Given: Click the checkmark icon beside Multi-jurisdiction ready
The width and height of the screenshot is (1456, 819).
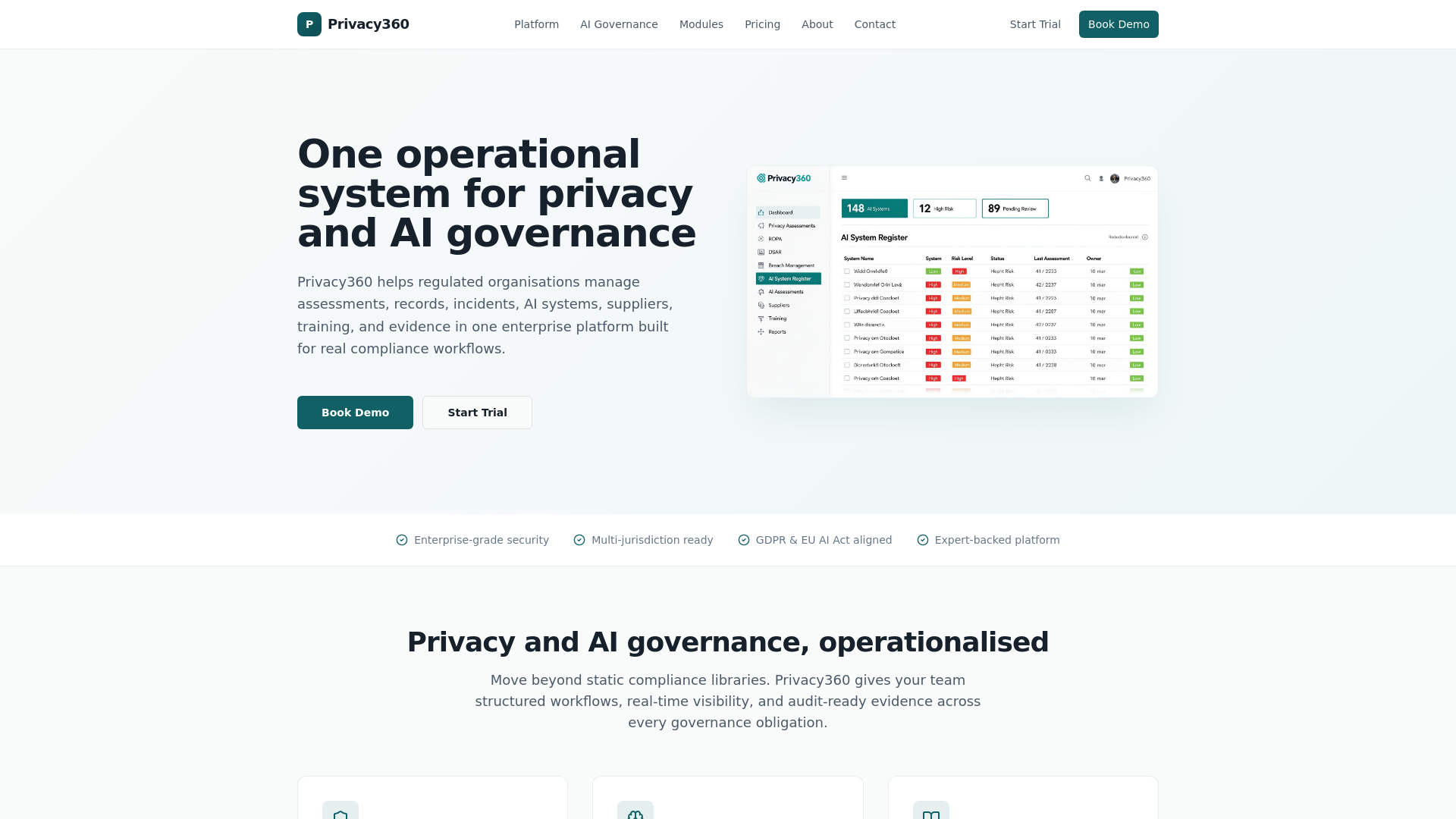Looking at the screenshot, I should coord(579,540).
